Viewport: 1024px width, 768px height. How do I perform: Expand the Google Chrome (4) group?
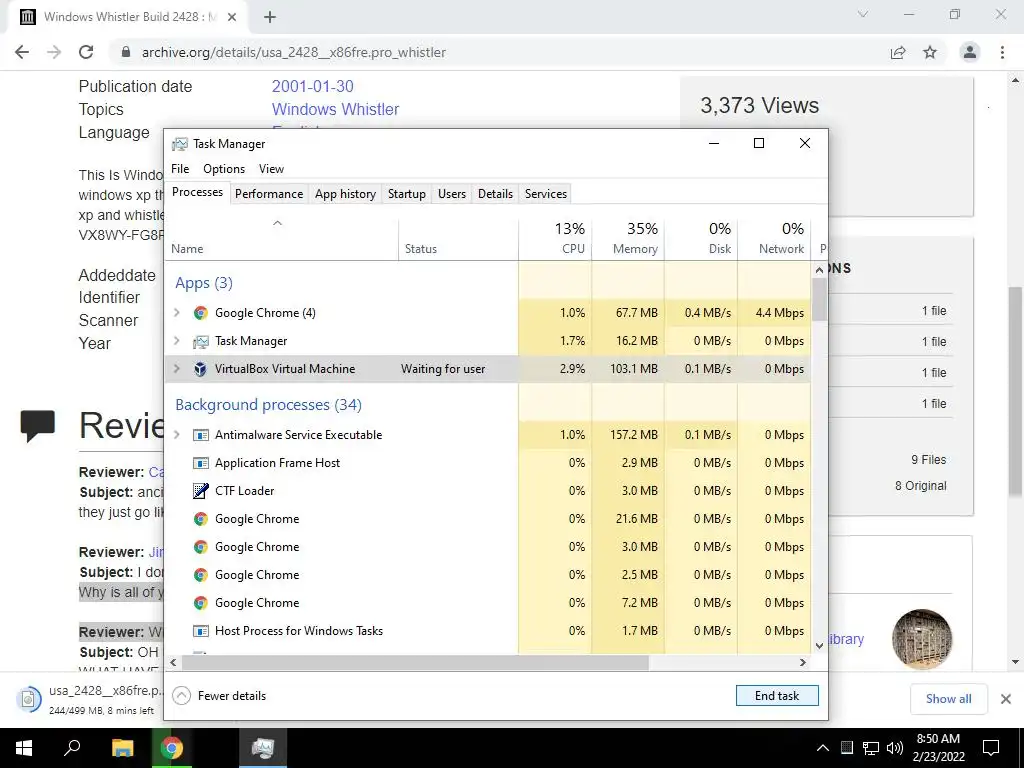(x=176, y=313)
